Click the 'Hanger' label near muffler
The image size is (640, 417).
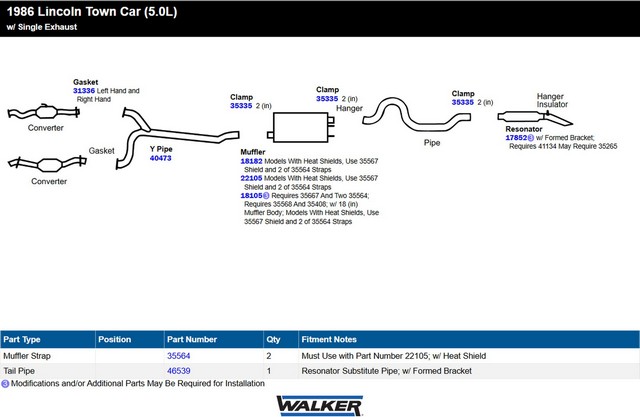[x=349, y=109]
